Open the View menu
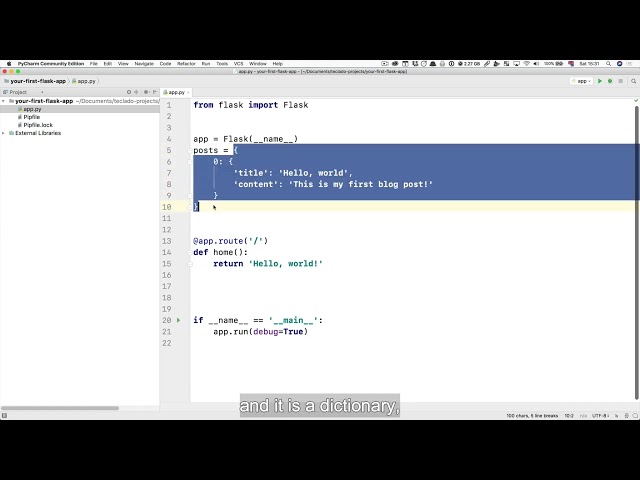This screenshot has width=640, height=480. (123, 64)
